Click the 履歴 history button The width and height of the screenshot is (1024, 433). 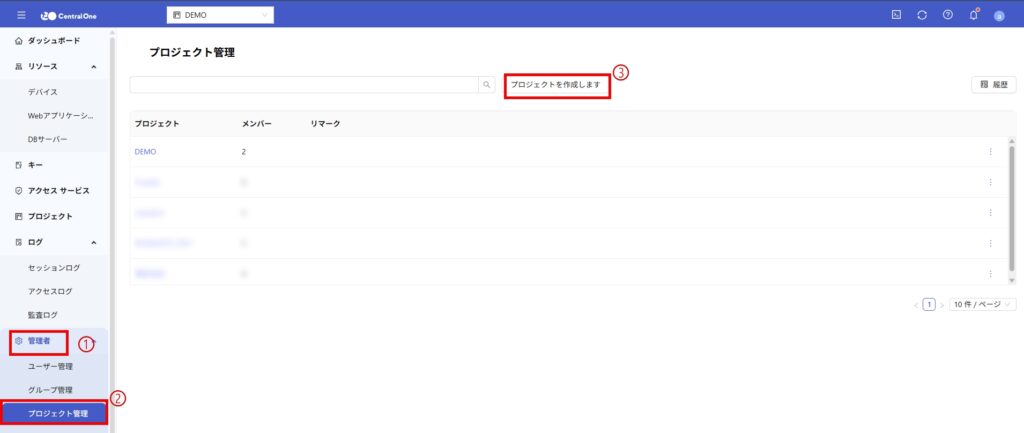[x=993, y=85]
